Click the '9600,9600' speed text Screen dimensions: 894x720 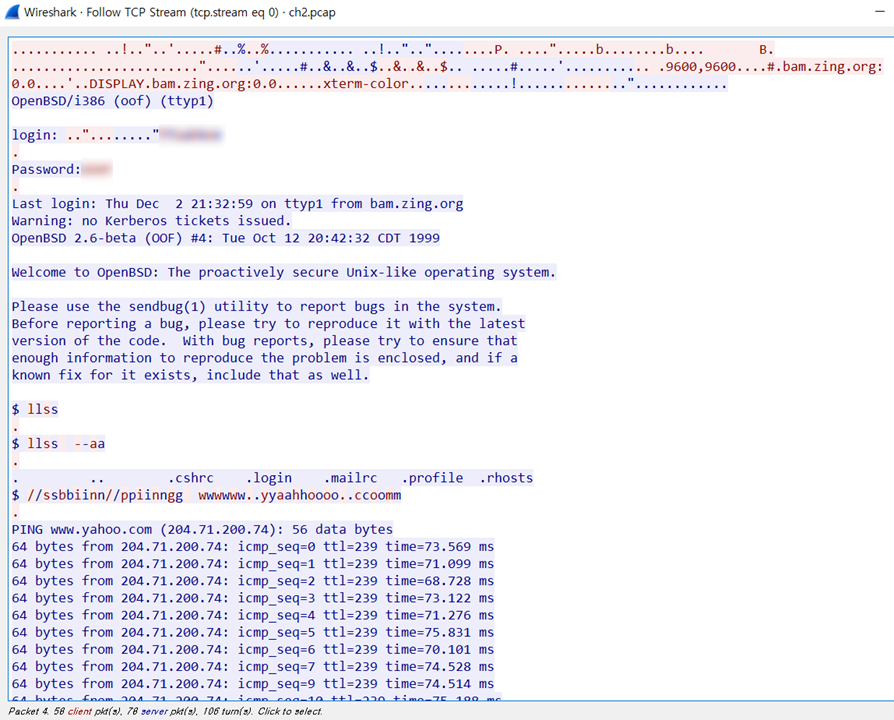(x=701, y=67)
